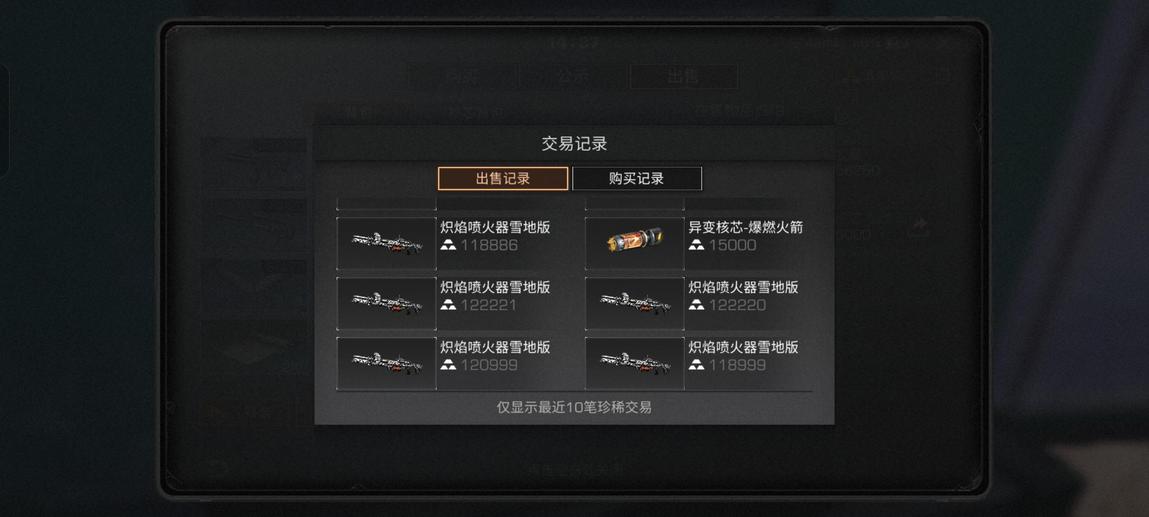1149x517 pixels.
Task: Click gold bar icon beside 15000
Action: (696, 245)
